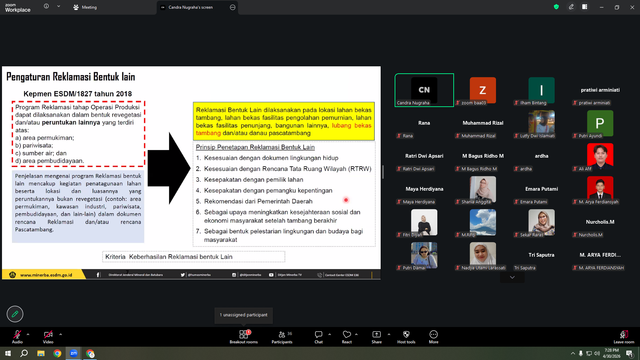The height and width of the screenshot is (360, 640).
Task: Switch to the Meeting tab
Action: click(85, 7)
